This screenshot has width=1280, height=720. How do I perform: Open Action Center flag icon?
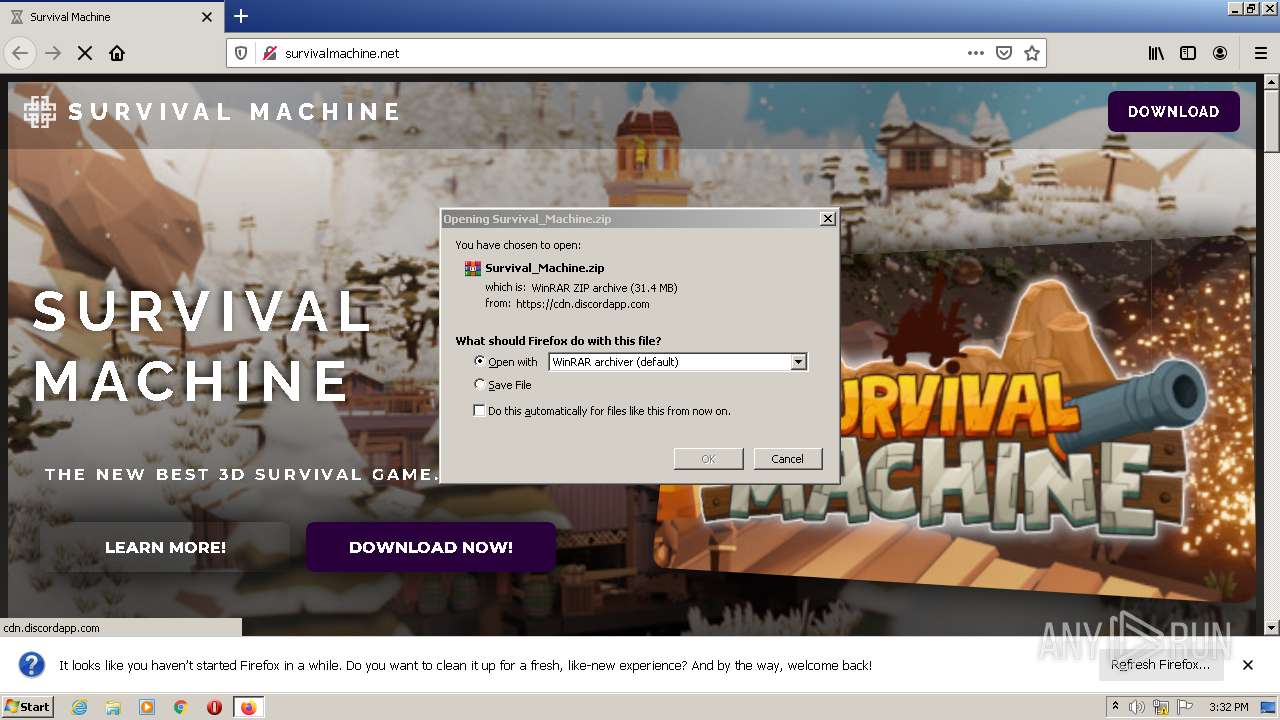tap(1185, 707)
